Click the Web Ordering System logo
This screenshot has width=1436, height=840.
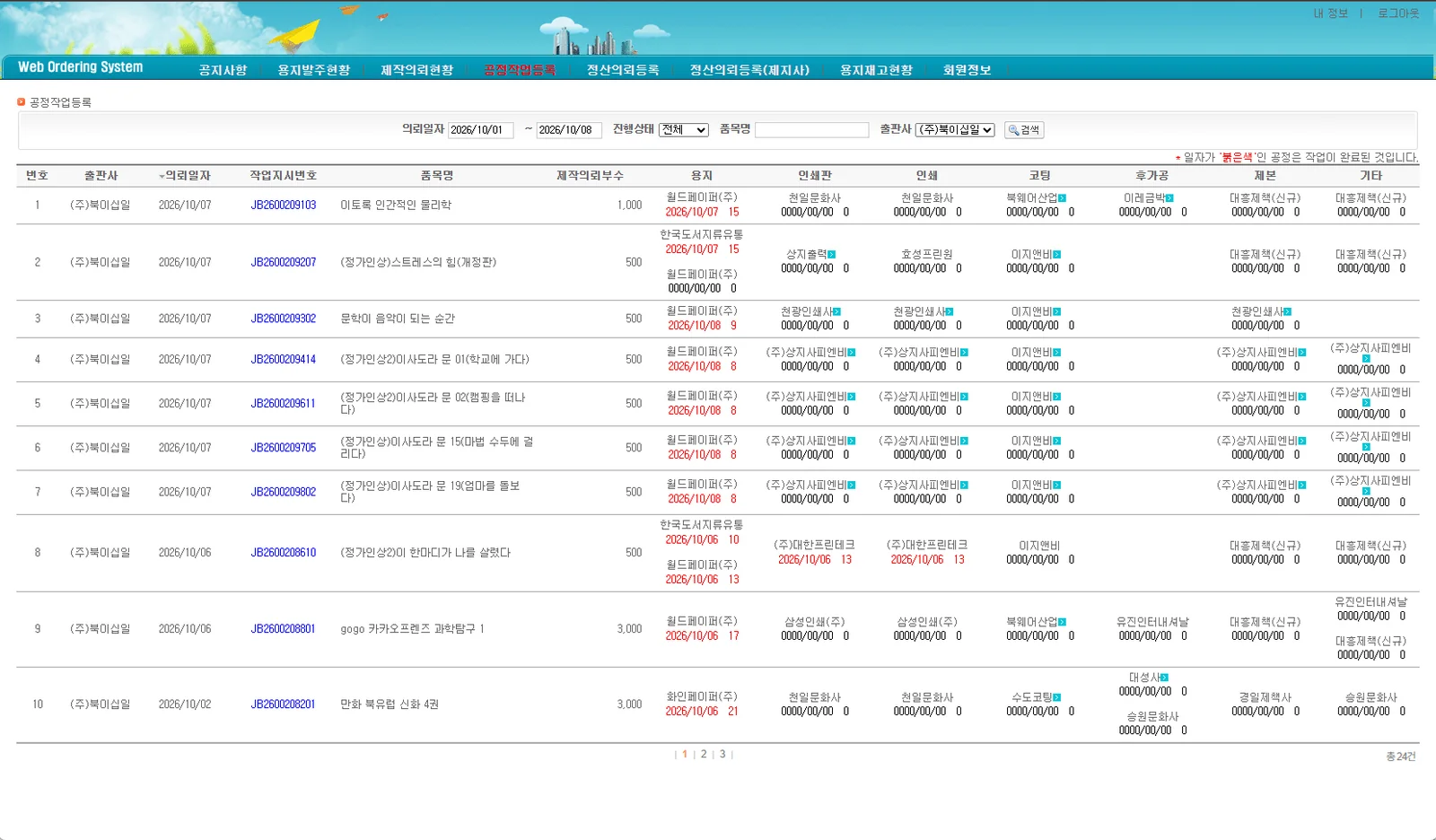point(80,67)
